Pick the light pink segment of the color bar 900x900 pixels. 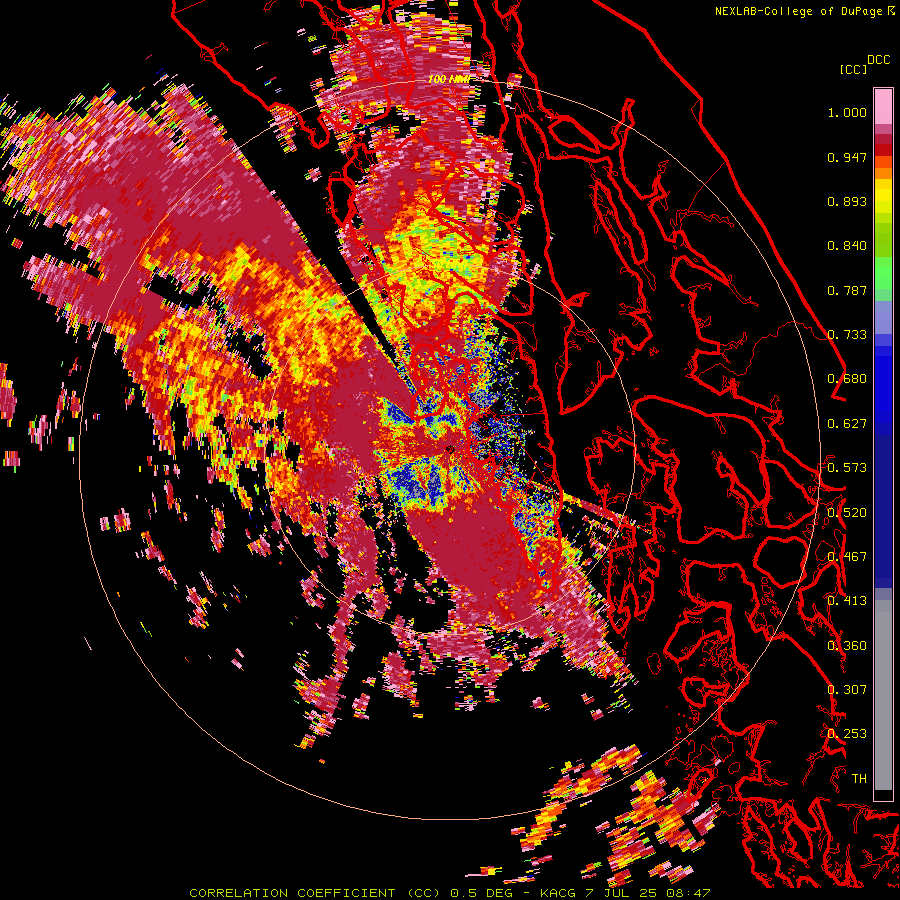pos(883,107)
